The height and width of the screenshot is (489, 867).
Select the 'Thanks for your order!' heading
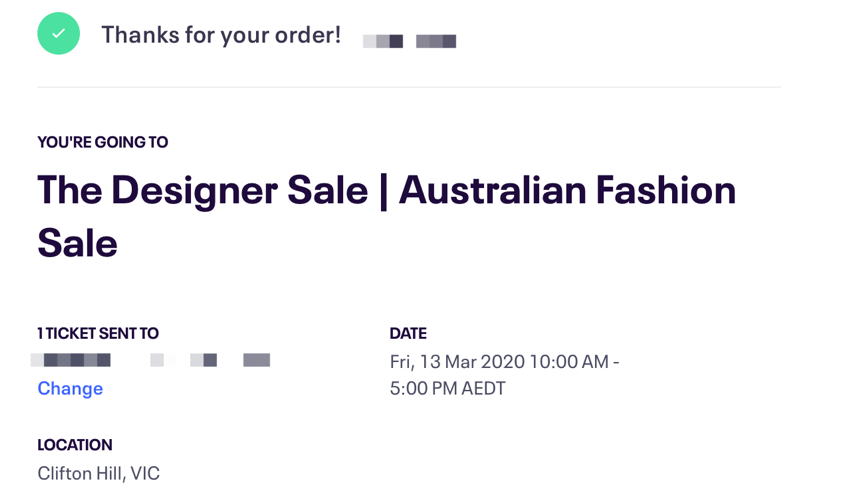tap(221, 35)
